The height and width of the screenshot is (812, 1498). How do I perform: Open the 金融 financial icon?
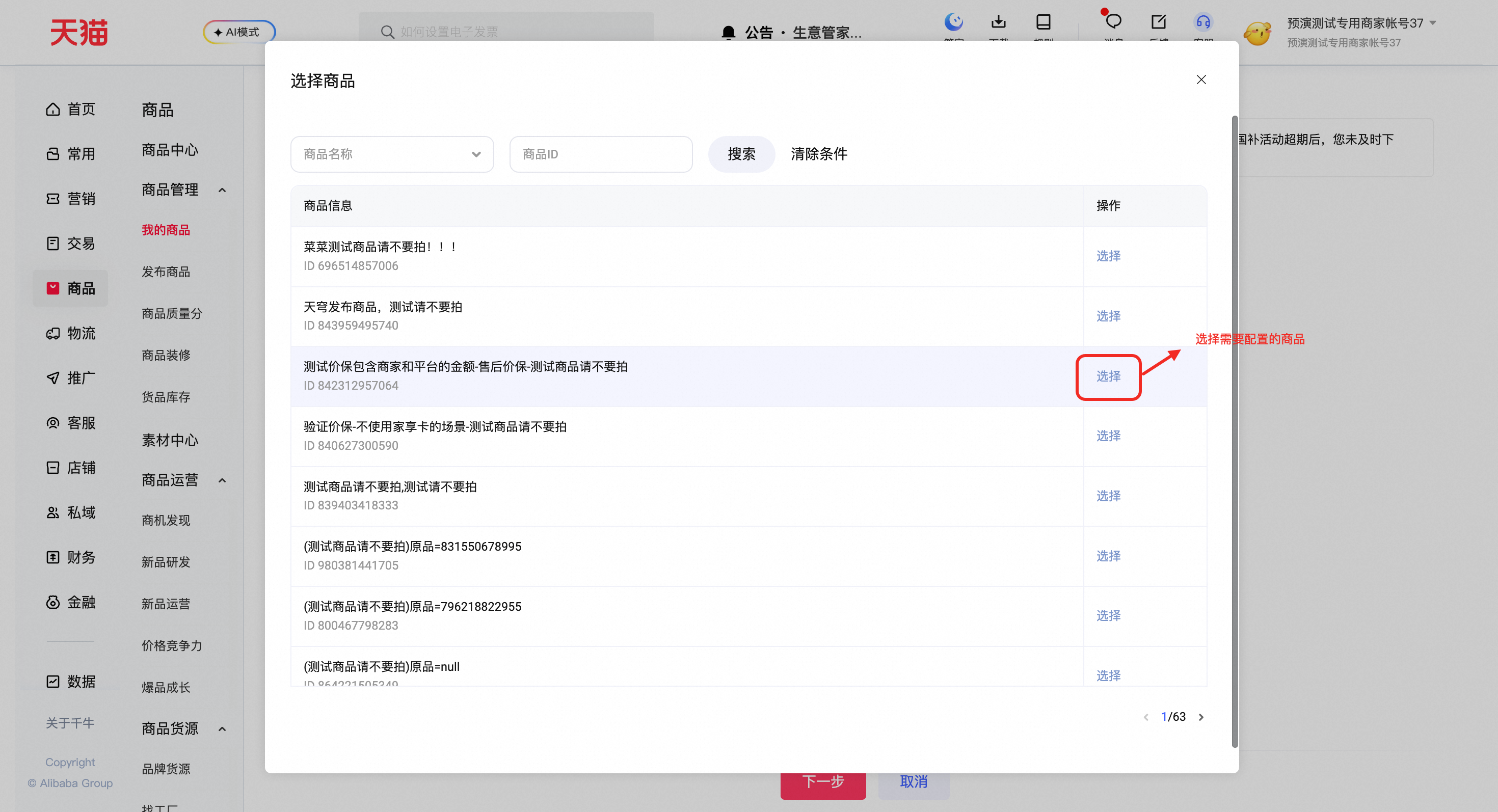click(x=53, y=602)
